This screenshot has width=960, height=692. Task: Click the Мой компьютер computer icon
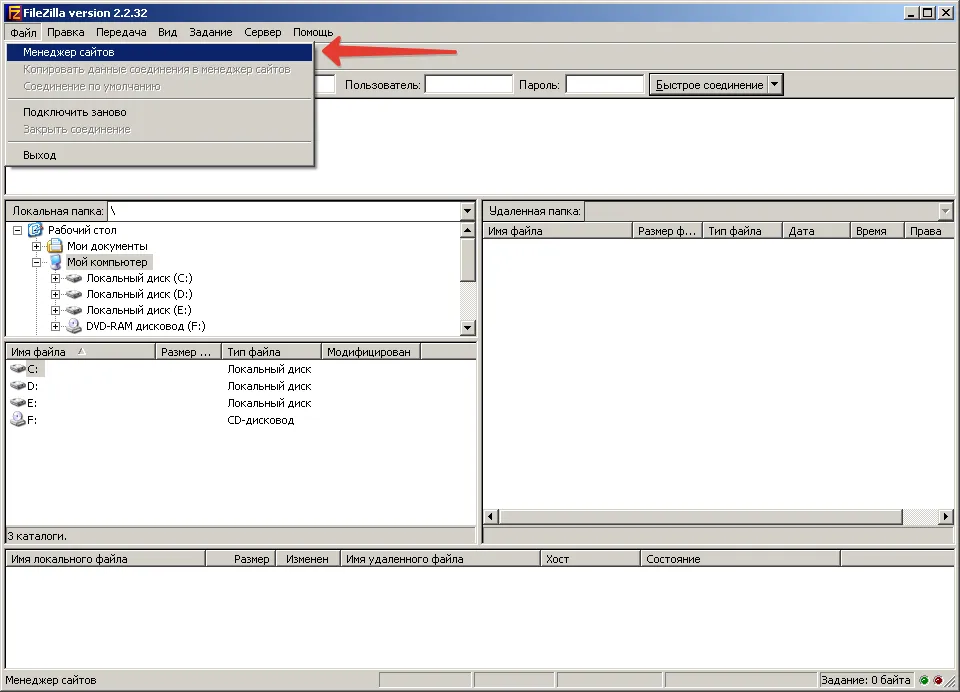click(x=55, y=262)
